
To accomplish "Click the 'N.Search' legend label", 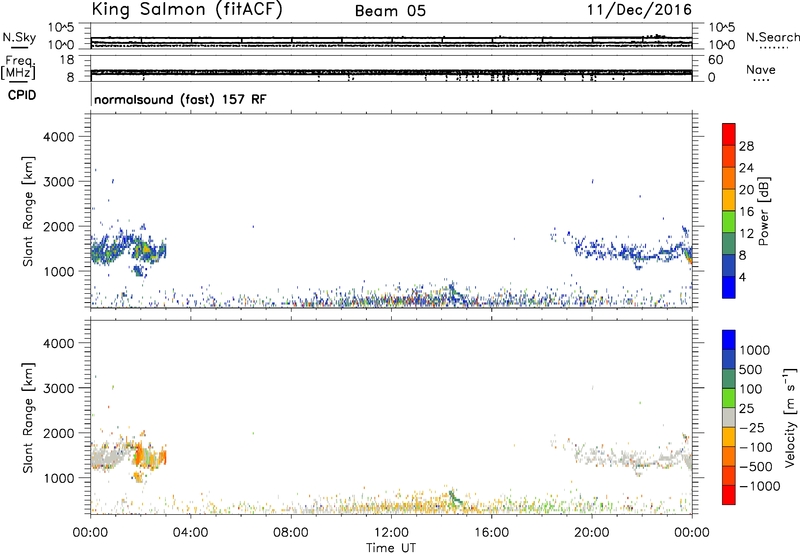I will click(772, 37).
